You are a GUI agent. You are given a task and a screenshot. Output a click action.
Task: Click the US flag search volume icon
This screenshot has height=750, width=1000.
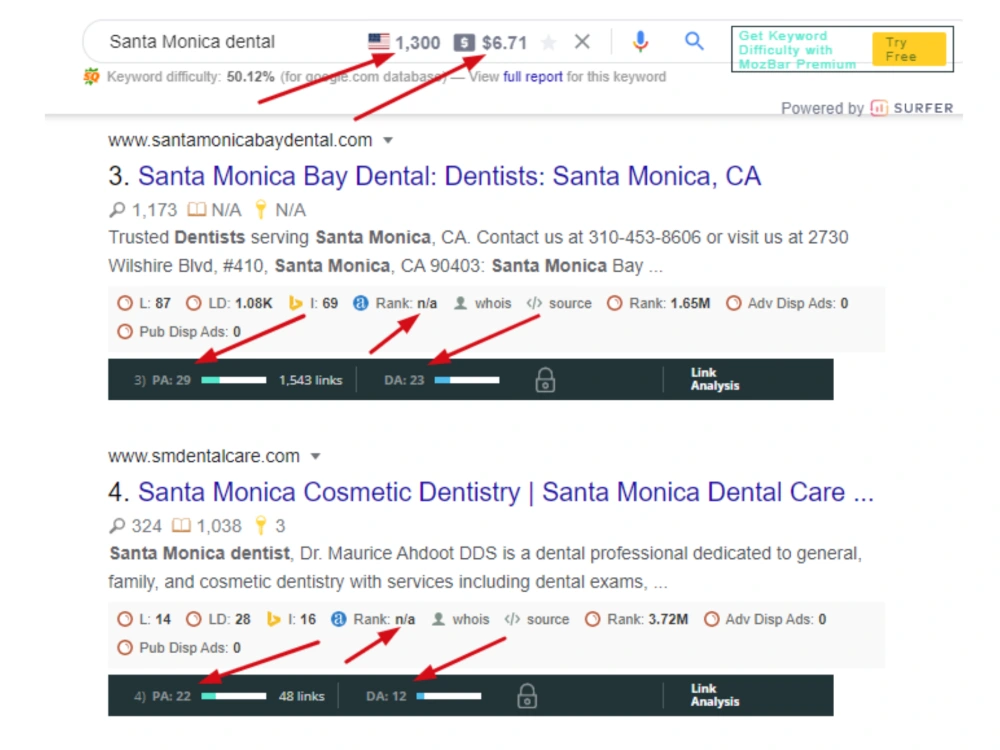379,42
